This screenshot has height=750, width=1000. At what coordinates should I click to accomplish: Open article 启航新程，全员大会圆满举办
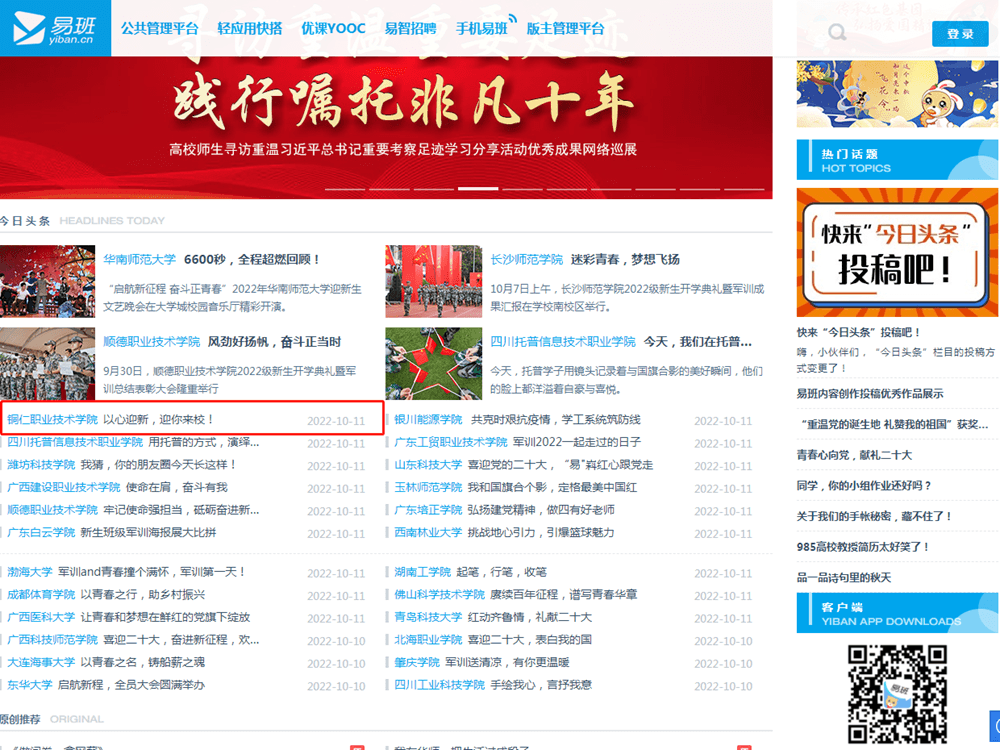(131, 685)
